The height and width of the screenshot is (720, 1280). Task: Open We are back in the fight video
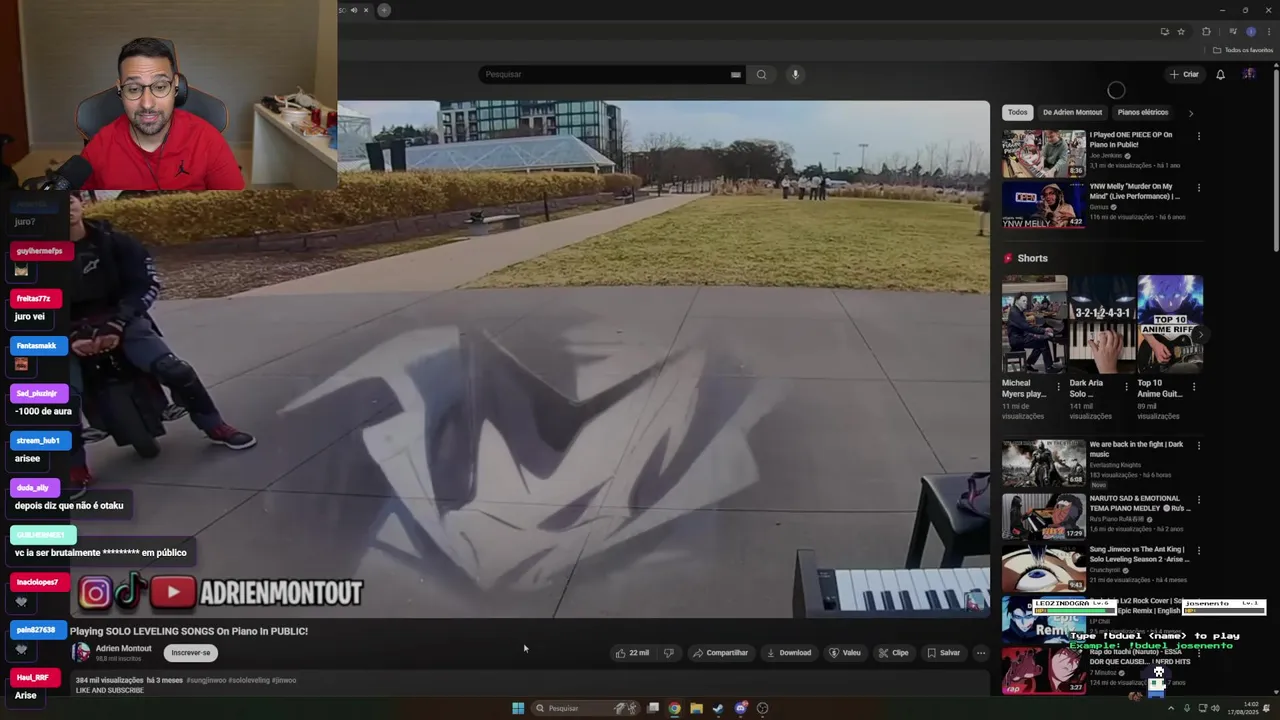1043,463
